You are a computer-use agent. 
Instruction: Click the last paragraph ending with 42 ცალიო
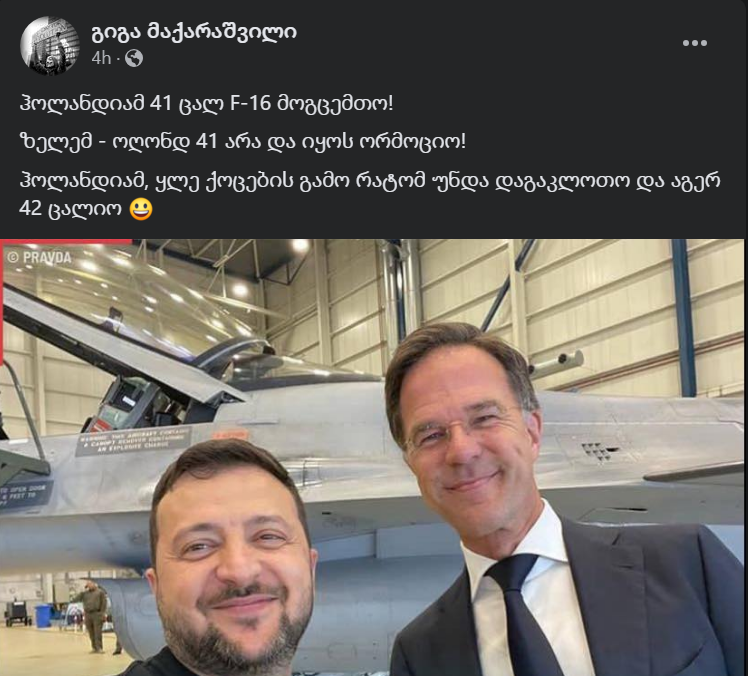pyautogui.click(x=370, y=195)
